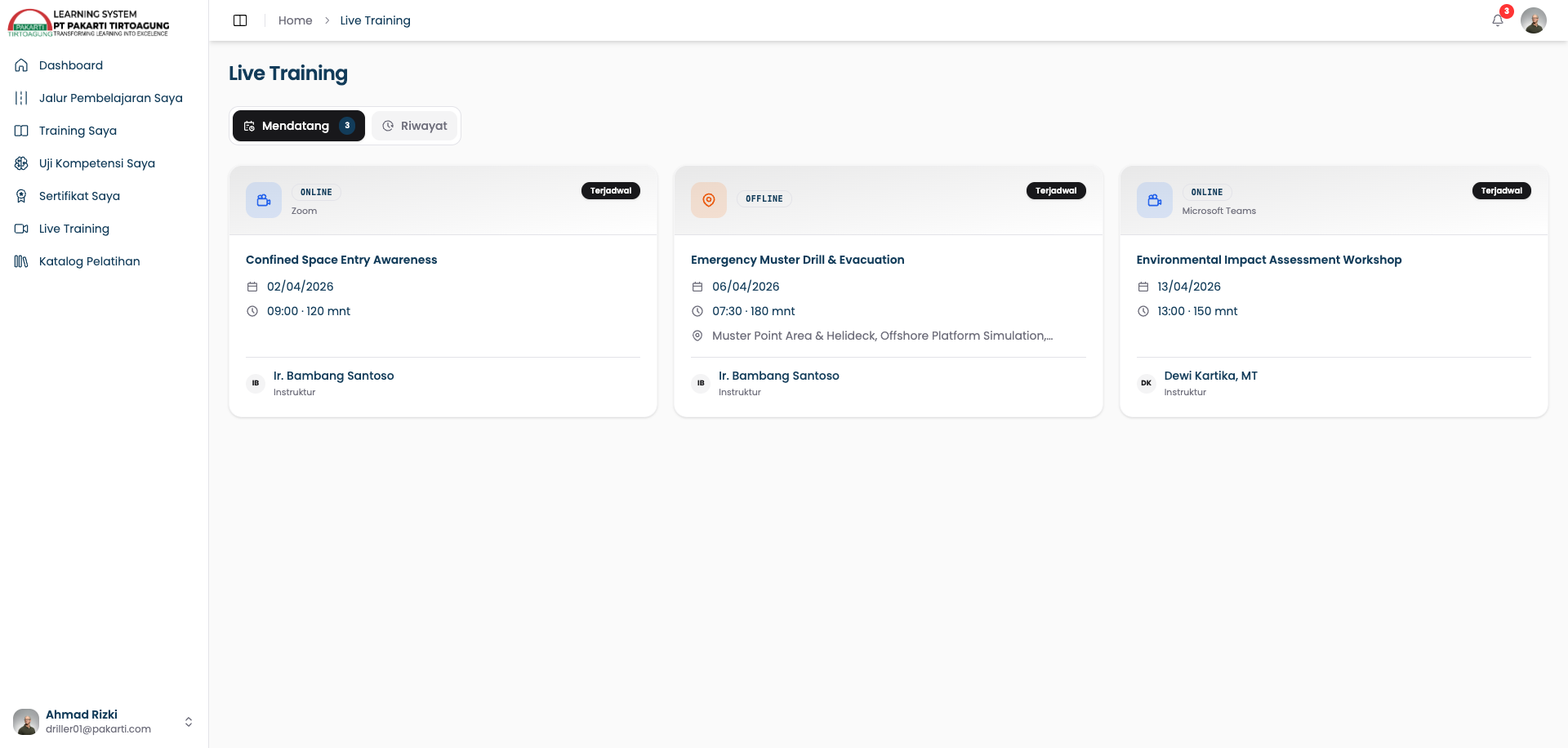Click the Zoom platform label
The height and width of the screenshot is (748, 1568).
click(x=304, y=211)
